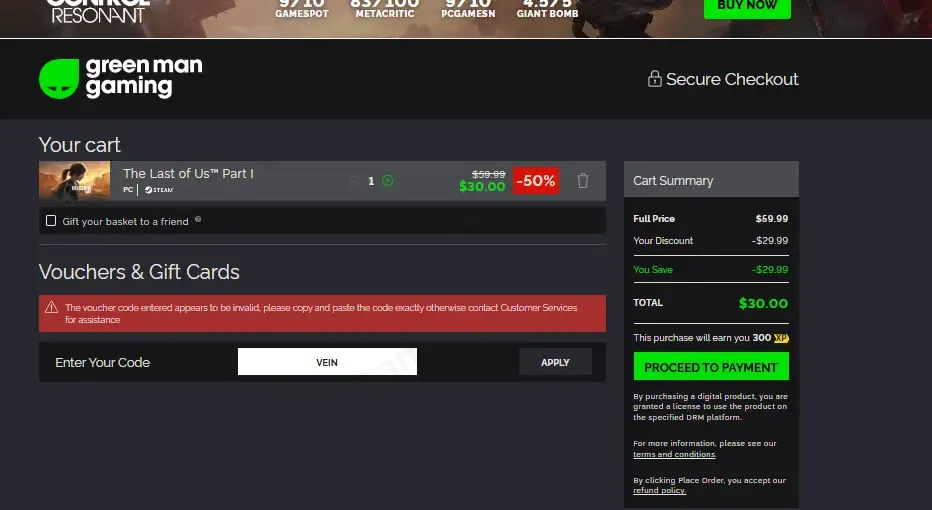Delete The Last of Us from cart

coord(582,181)
